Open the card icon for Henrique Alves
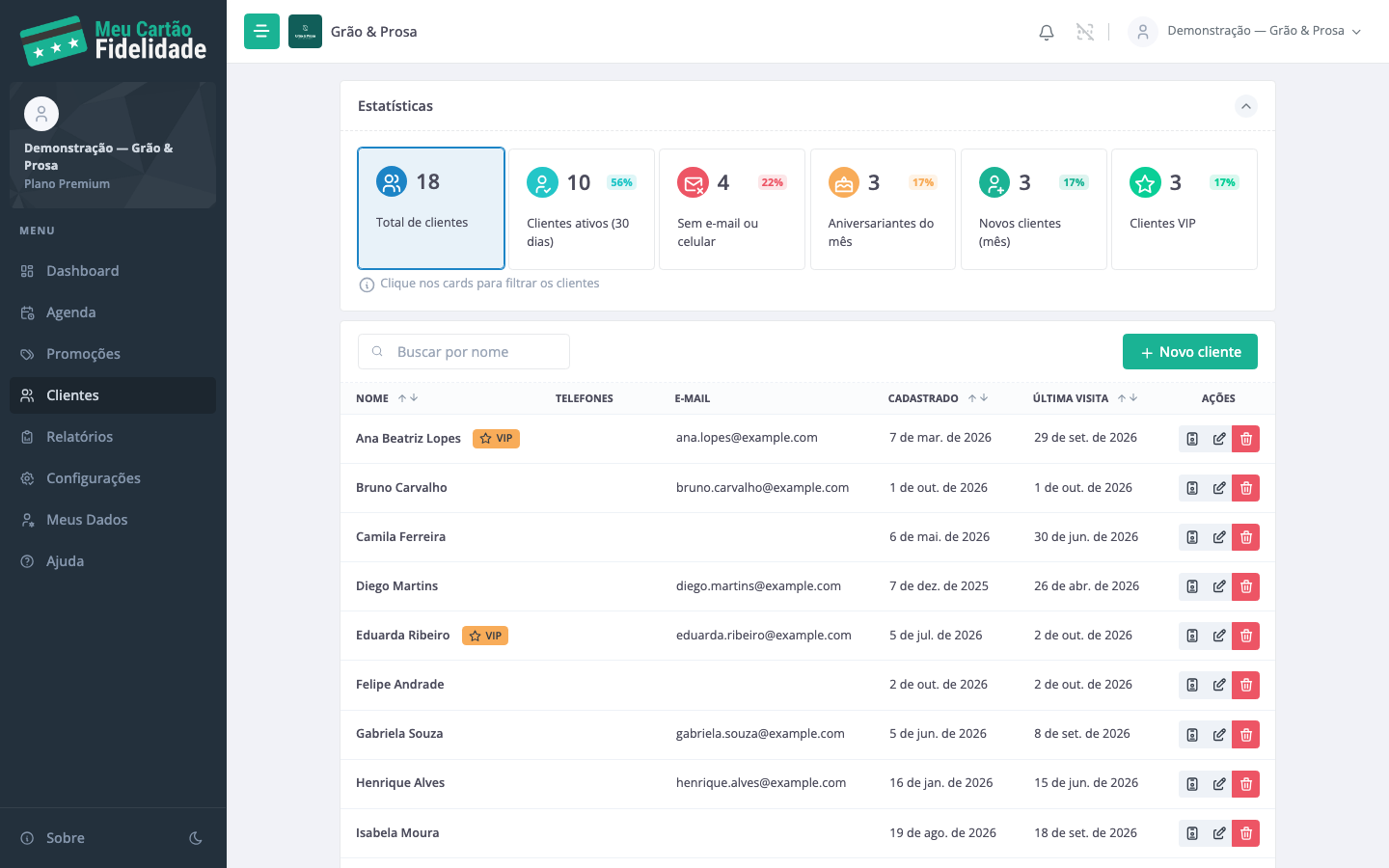Screen dimensions: 1389x868 pos(1192,784)
